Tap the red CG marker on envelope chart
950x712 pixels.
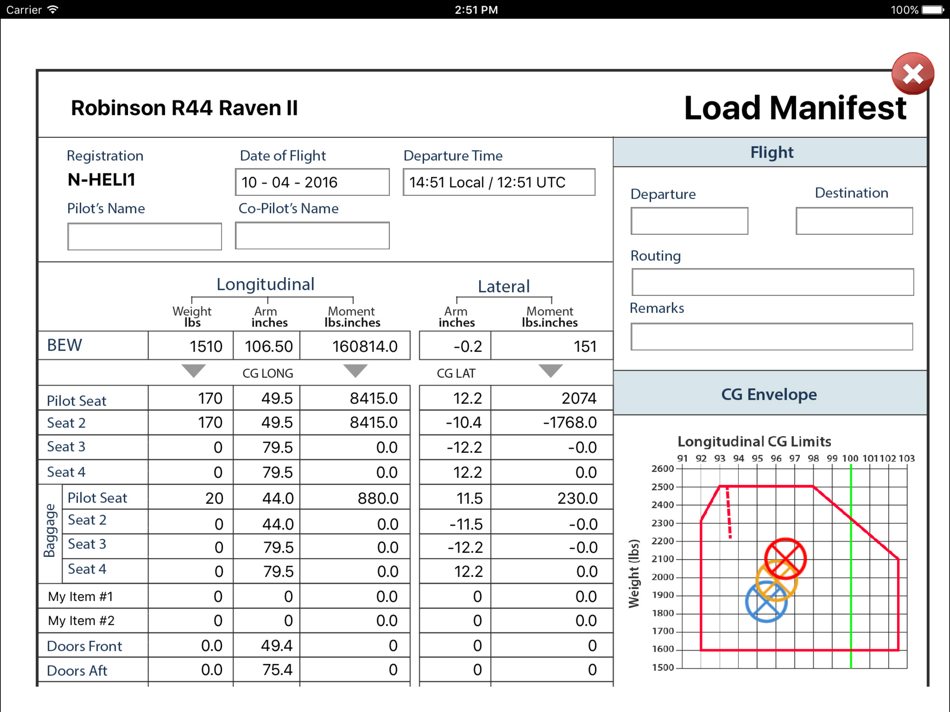[785, 559]
